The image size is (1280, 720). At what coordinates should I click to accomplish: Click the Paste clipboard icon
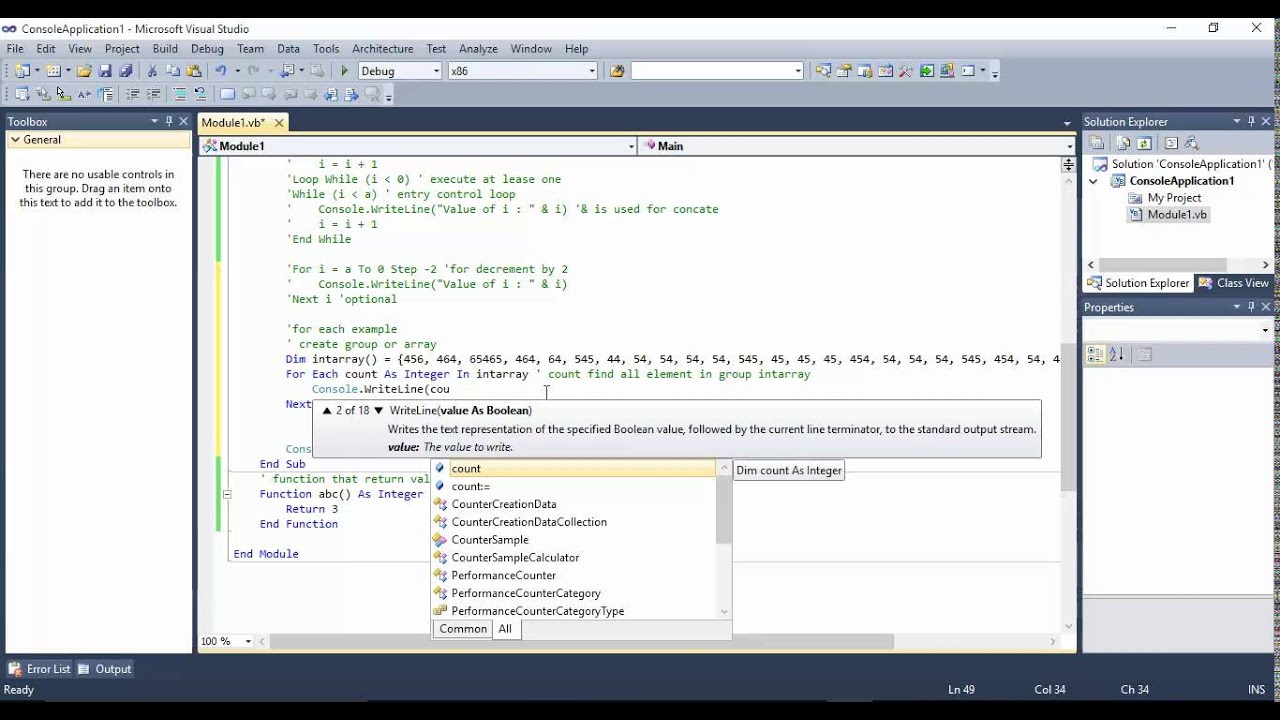[194, 71]
